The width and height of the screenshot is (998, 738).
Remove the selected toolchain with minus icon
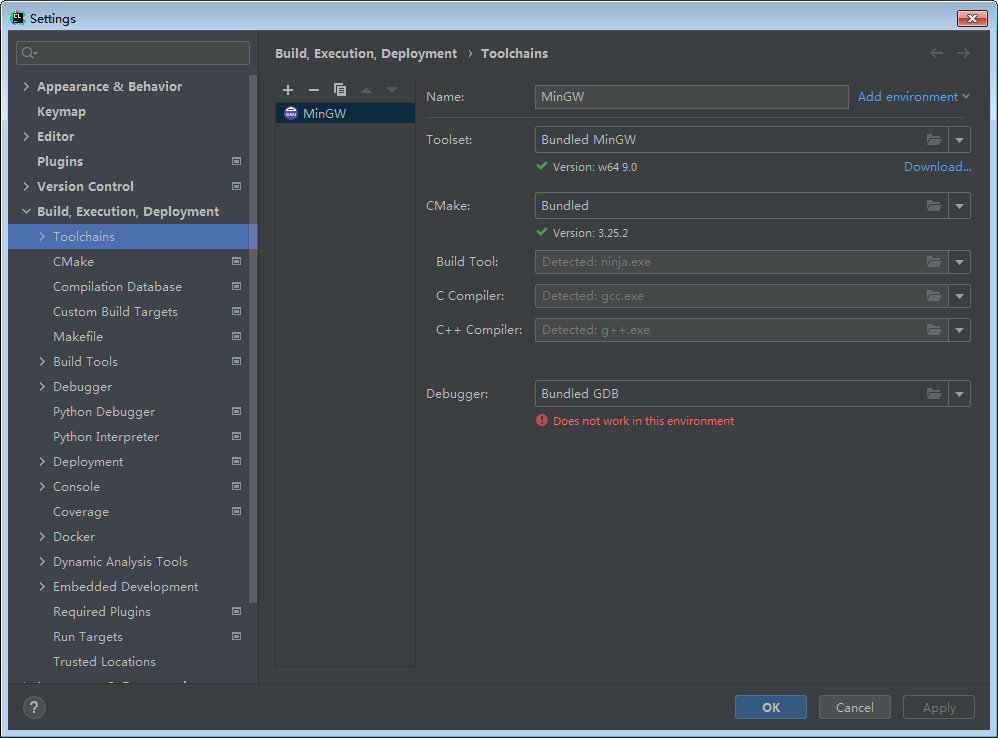click(x=314, y=90)
